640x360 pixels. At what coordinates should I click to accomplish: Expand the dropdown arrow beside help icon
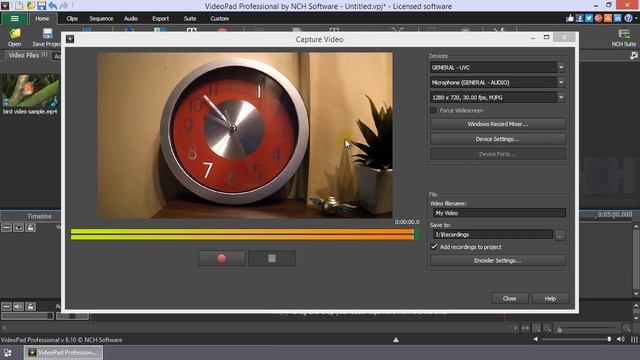point(636,18)
